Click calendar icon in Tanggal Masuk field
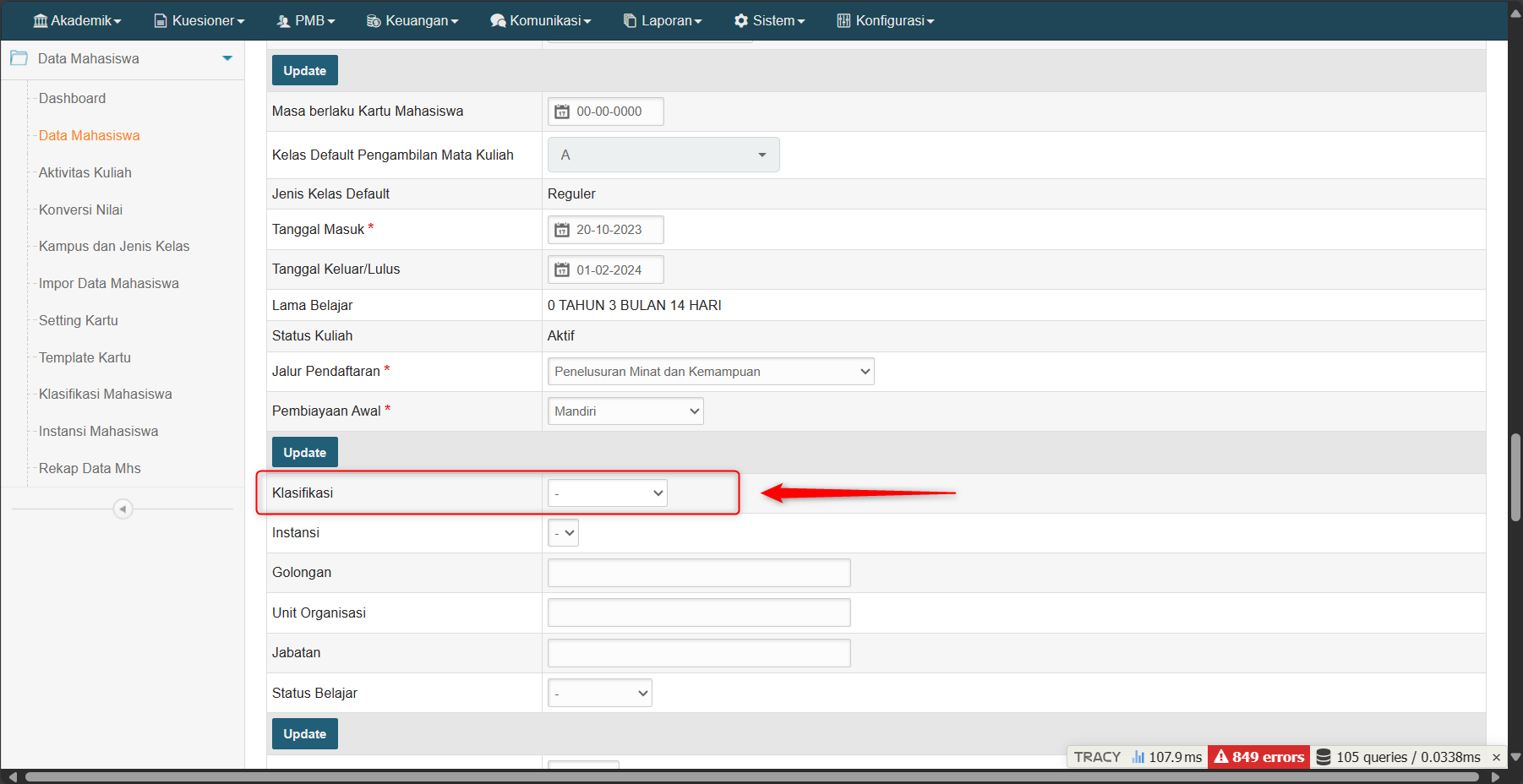1523x784 pixels. click(x=562, y=230)
